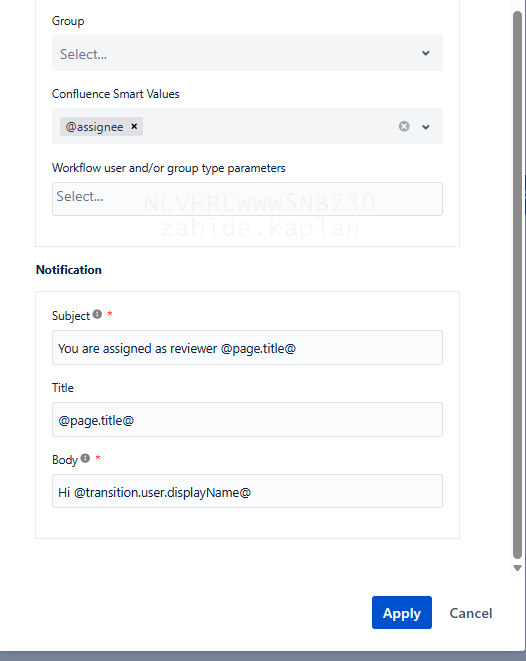
Task: Remove the @assignee smart value tag
Action: click(x=134, y=126)
